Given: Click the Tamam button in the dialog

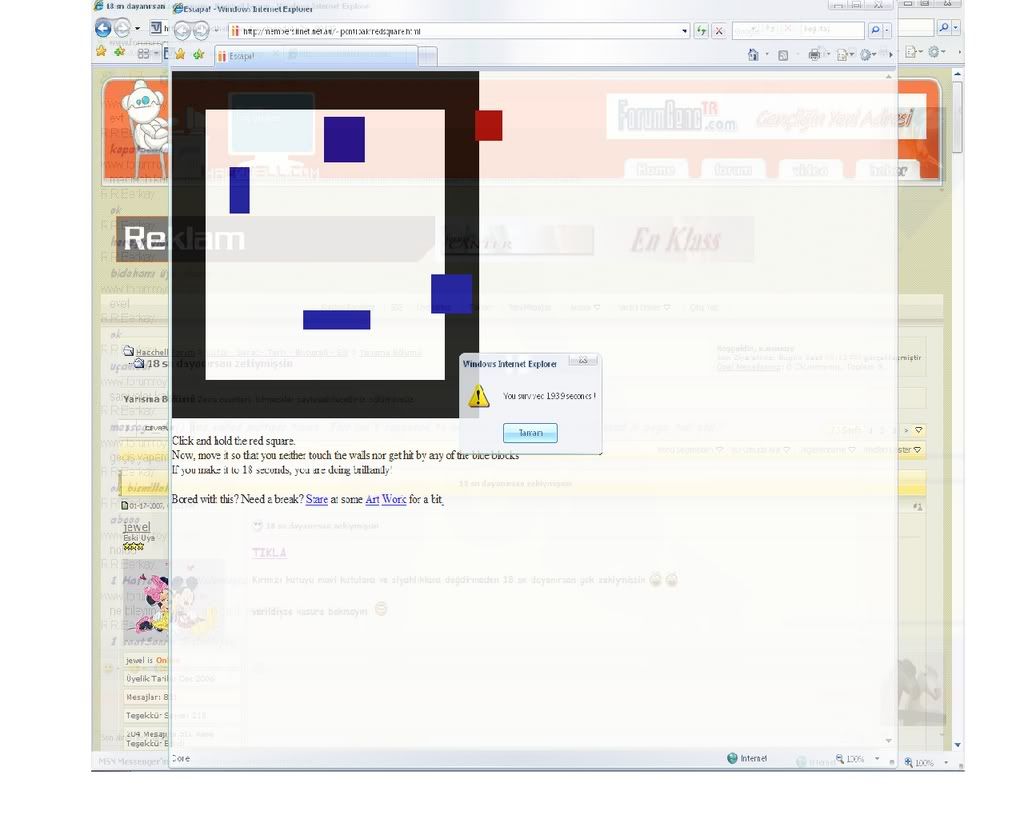Looking at the screenshot, I should (530, 433).
